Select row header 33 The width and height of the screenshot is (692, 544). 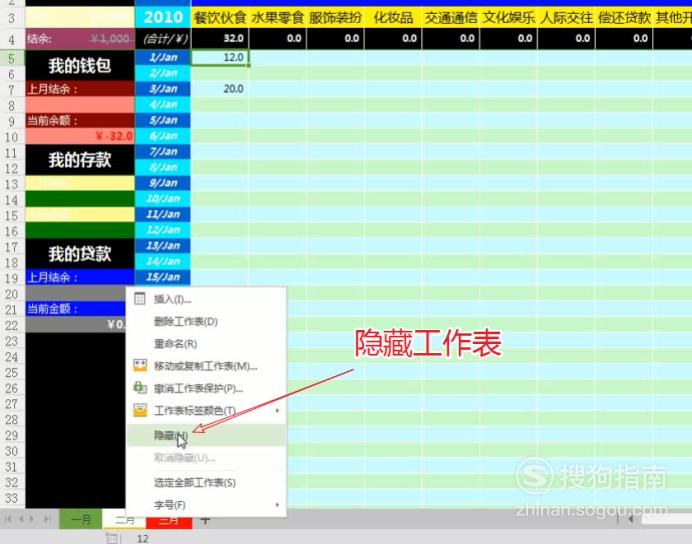pyautogui.click(x=11, y=498)
